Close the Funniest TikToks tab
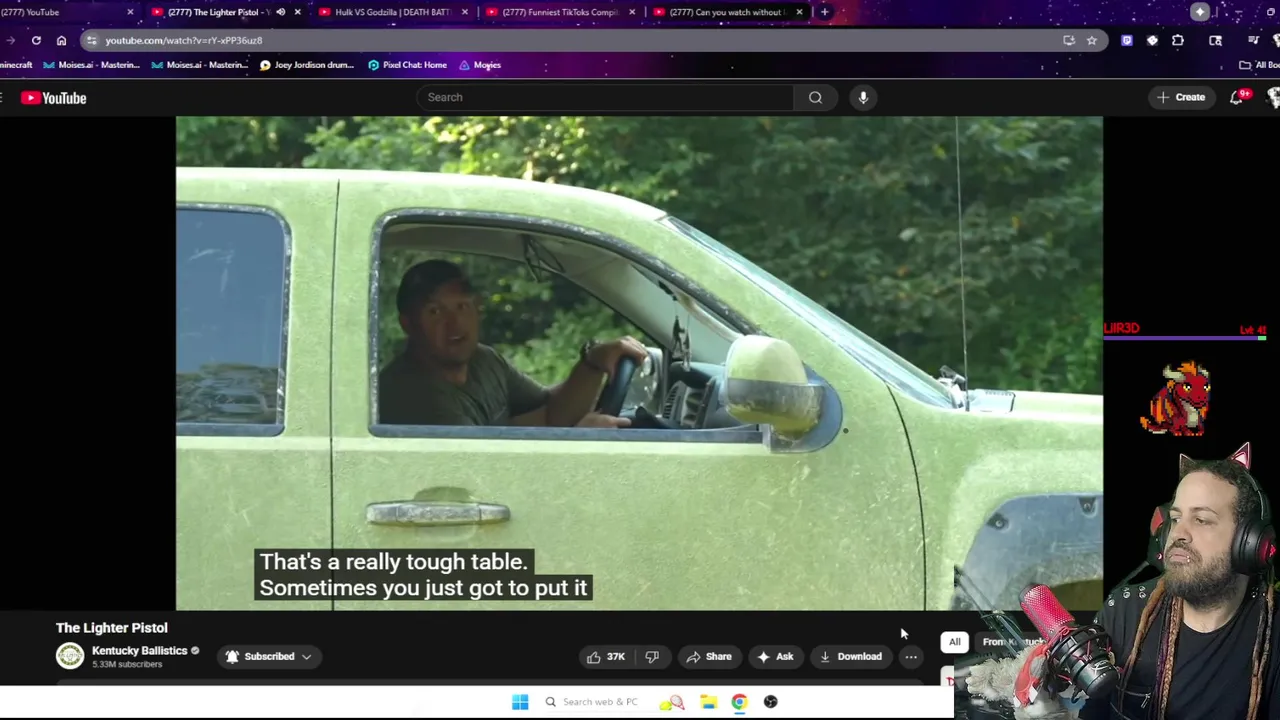This screenshot has width=1280, height=720. click(631, 12)
